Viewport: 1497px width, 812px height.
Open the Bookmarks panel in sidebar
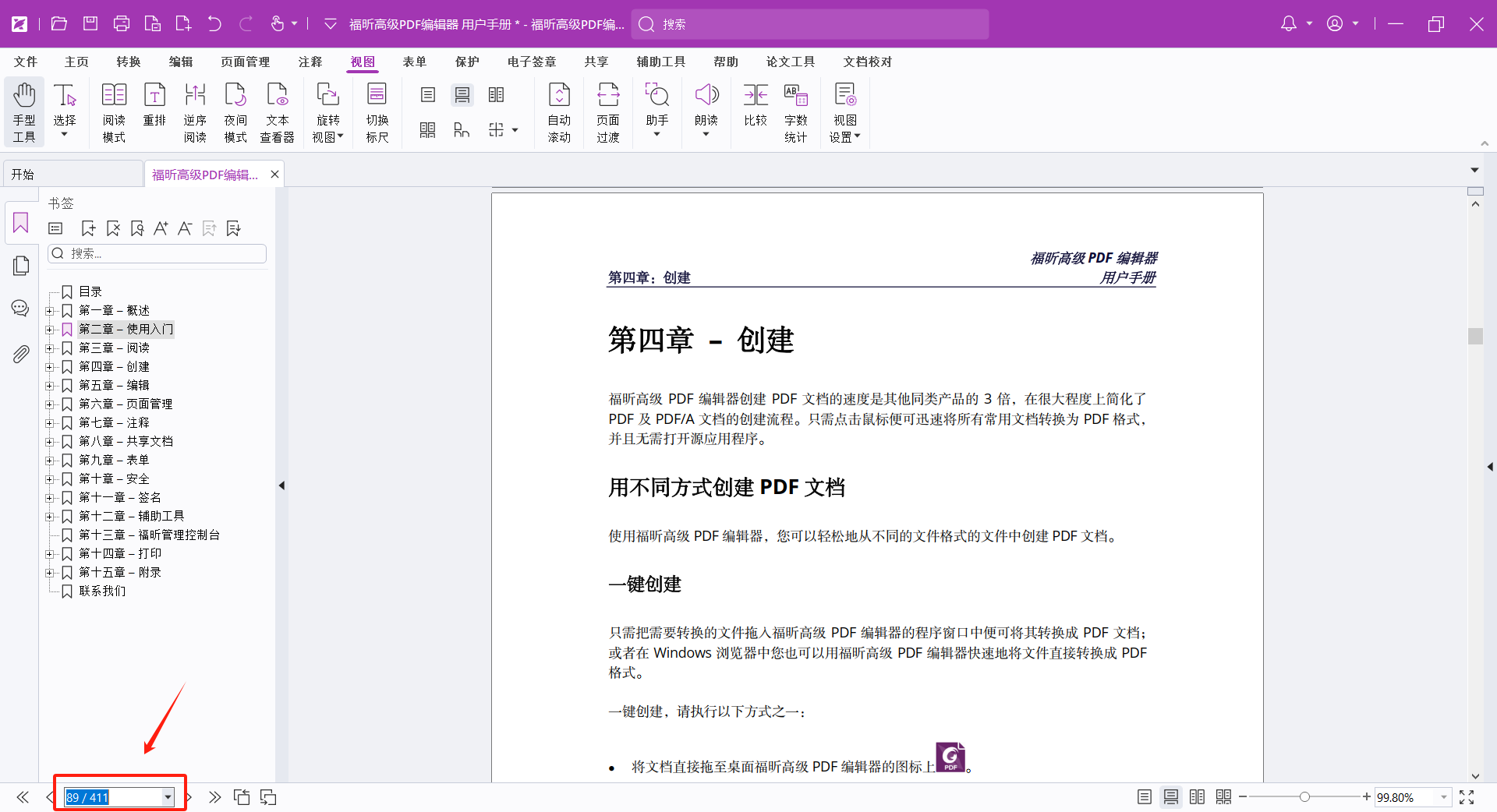pyautogui.click(x=21, y=223)
